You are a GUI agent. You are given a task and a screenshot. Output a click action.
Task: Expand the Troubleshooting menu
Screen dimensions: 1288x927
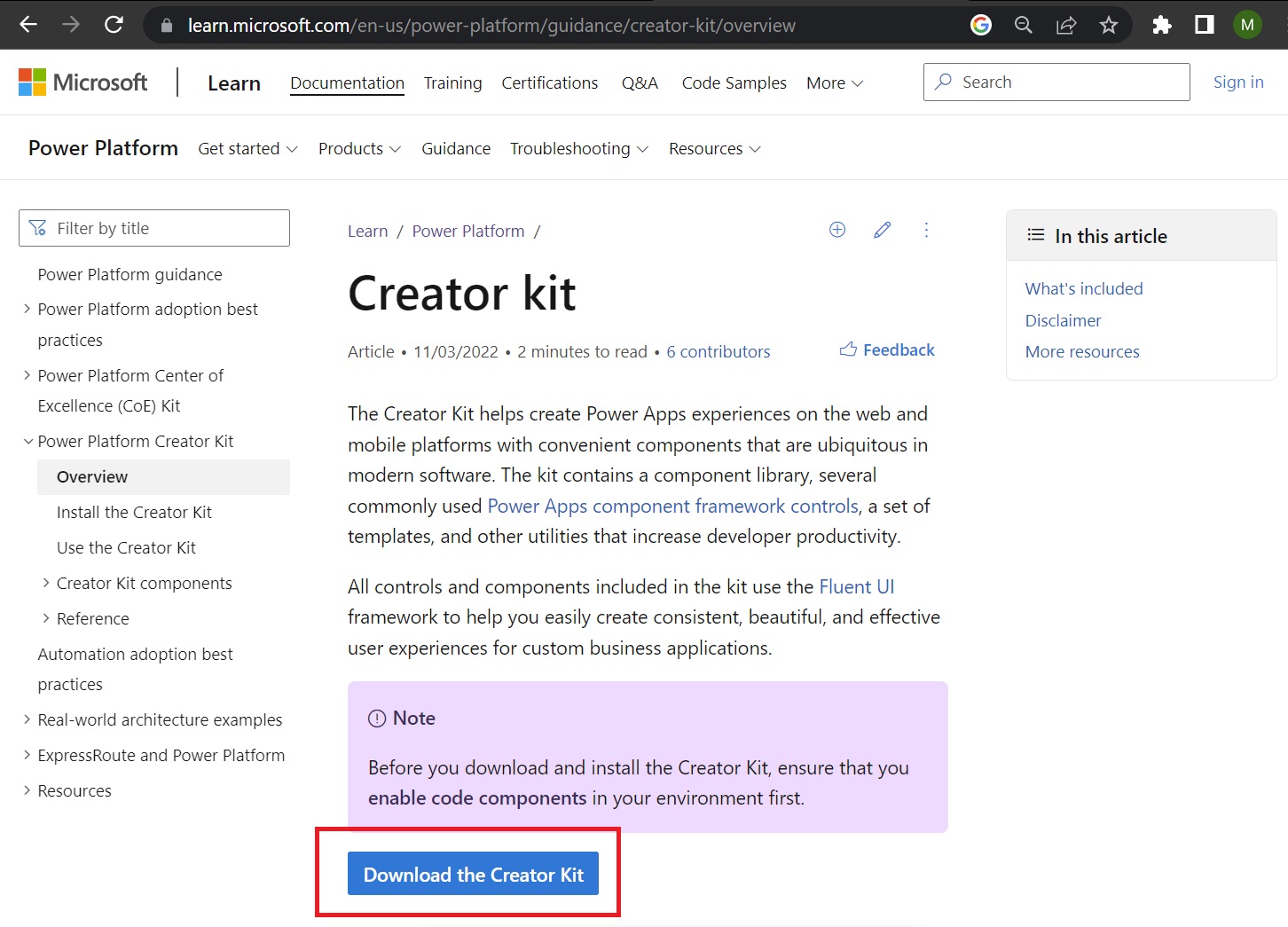pos(578,148)
